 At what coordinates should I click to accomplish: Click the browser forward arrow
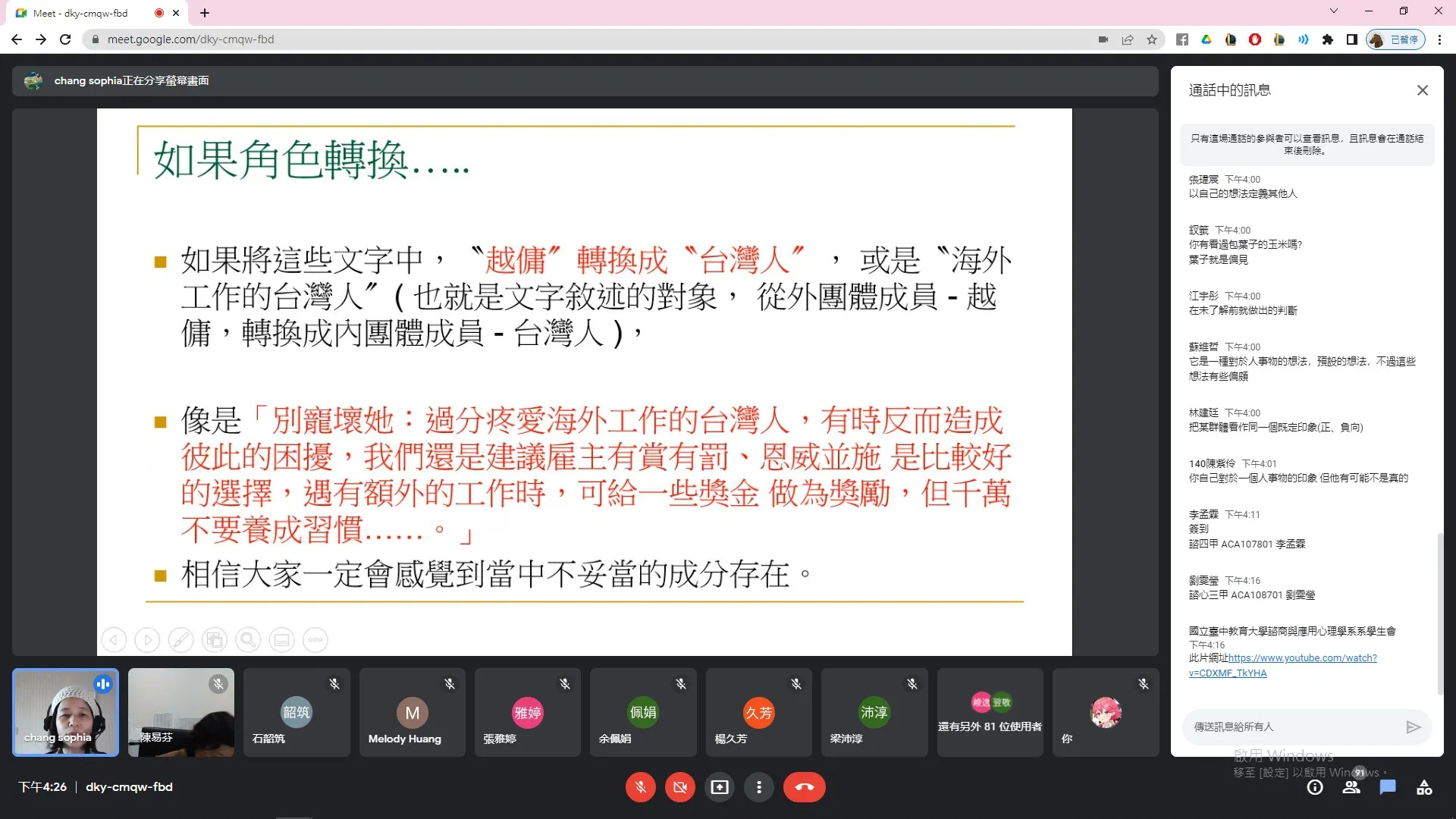pyautogui.click(x=41, y=39)
